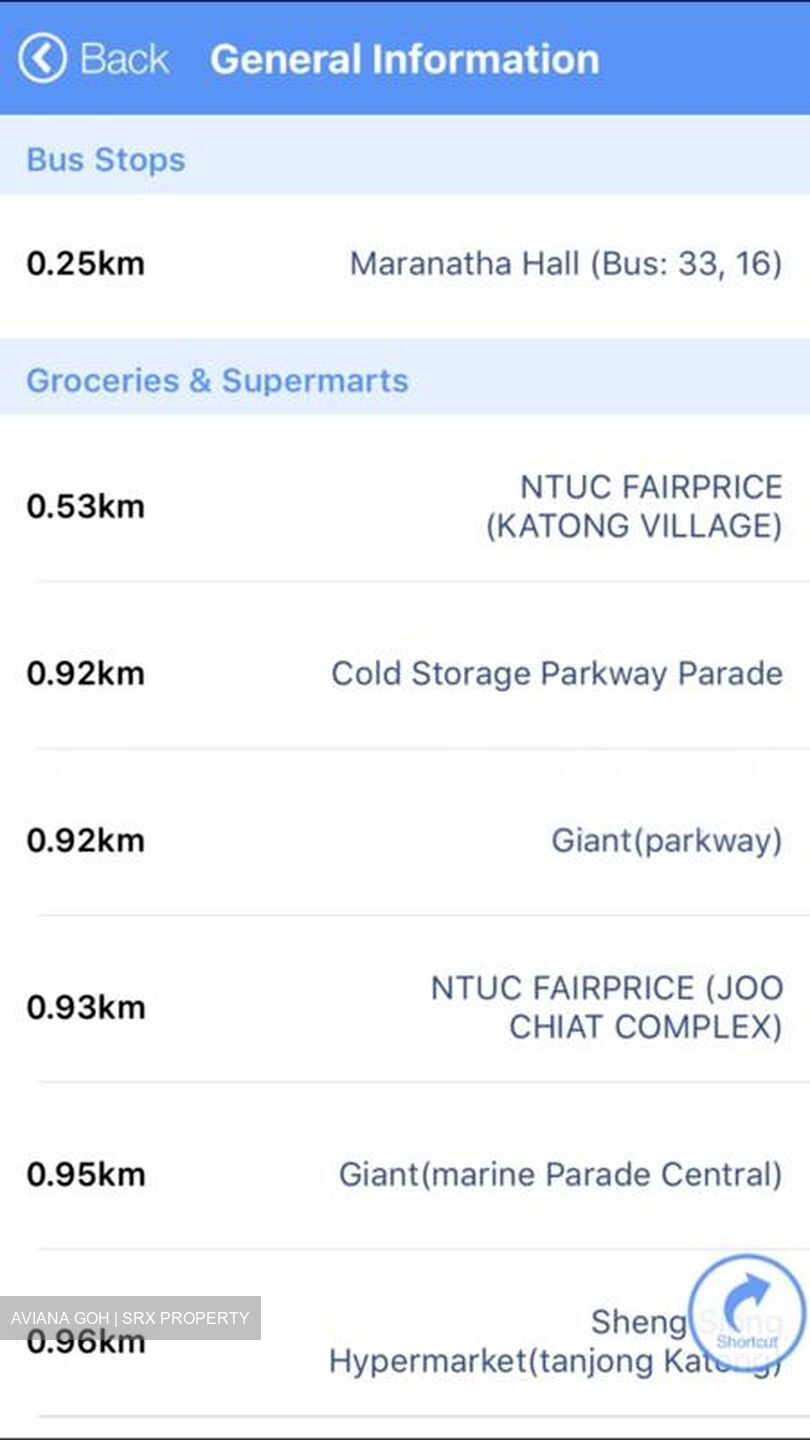This screenshot has height=1440, width=810.
Task: Select Sheng Siong Hypermarket Tanjong Katong entry
Action: coord(405,1341)
